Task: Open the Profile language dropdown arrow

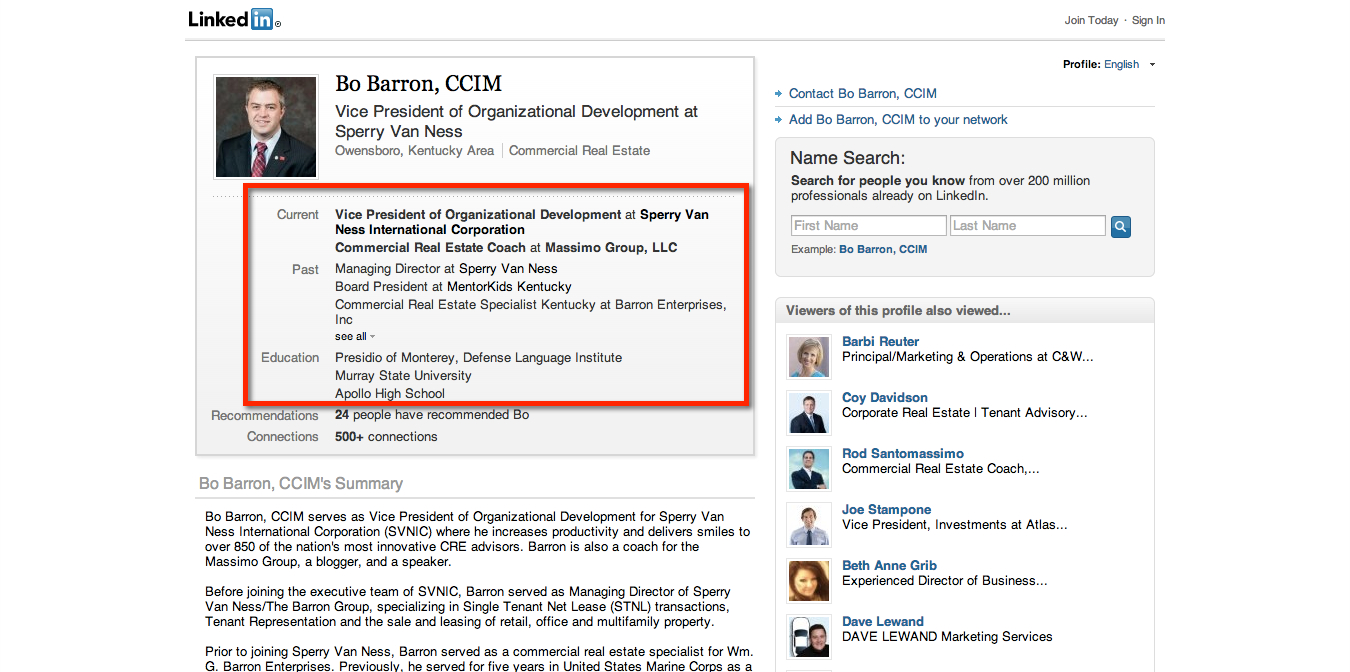Action: point(1152,65)
